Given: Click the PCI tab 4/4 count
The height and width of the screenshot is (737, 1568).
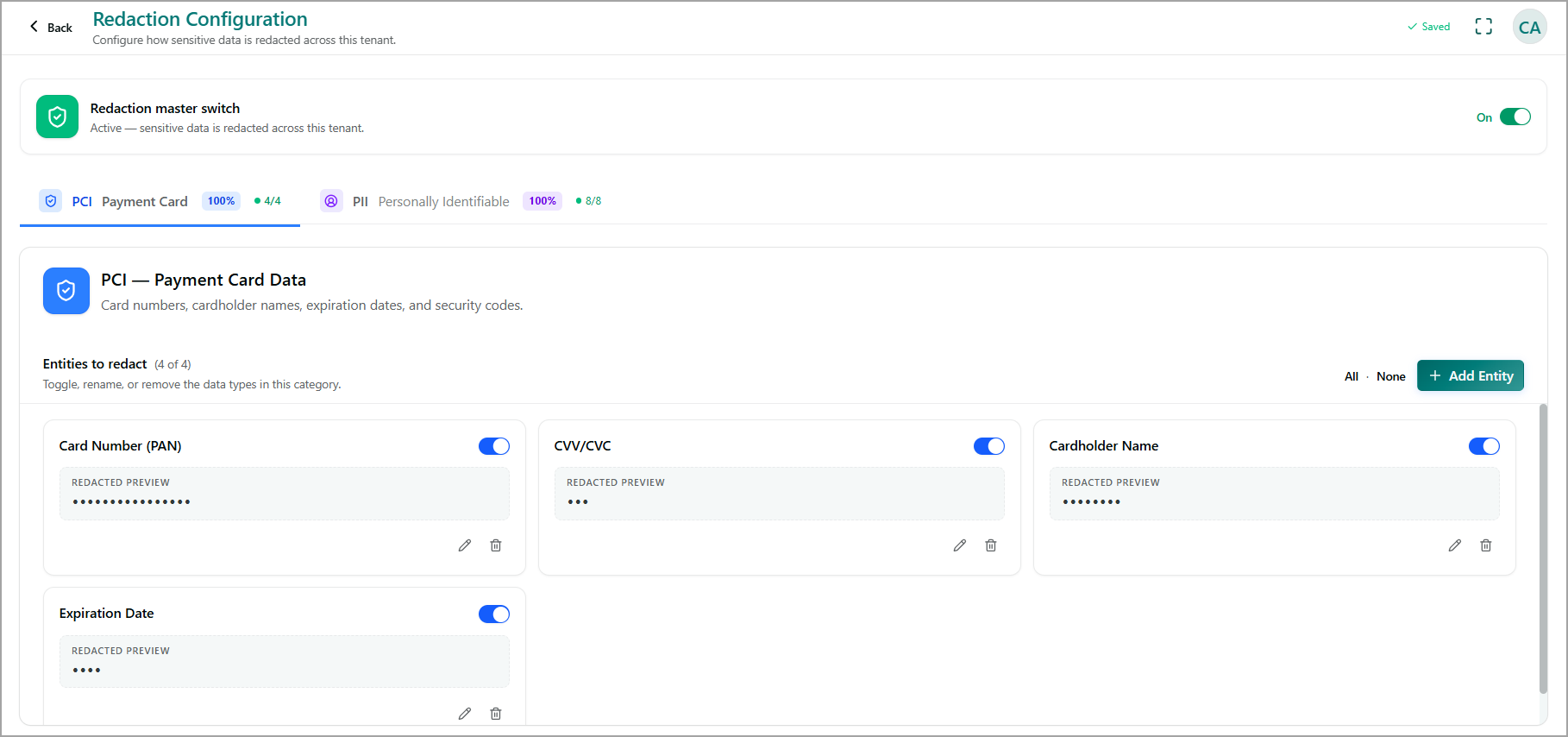Looking at the screenshot, I should tap(268, 201).
